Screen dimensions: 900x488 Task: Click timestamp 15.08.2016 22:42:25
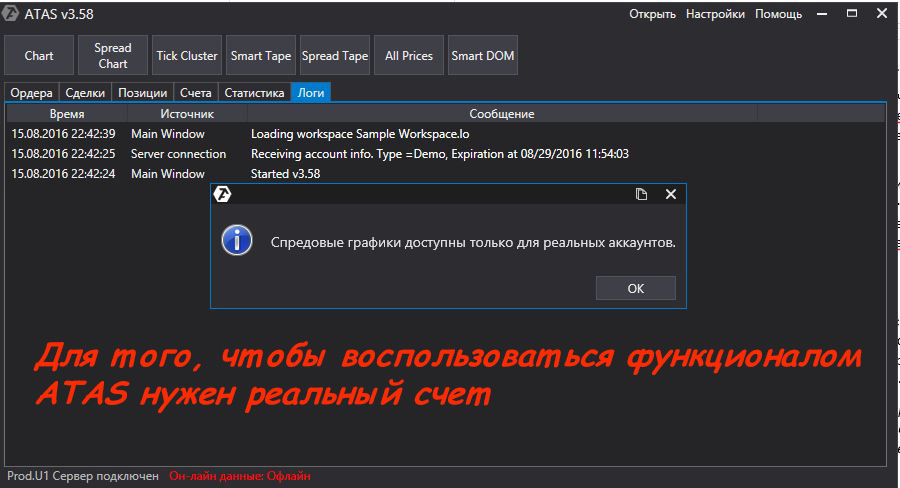point(63,154)
